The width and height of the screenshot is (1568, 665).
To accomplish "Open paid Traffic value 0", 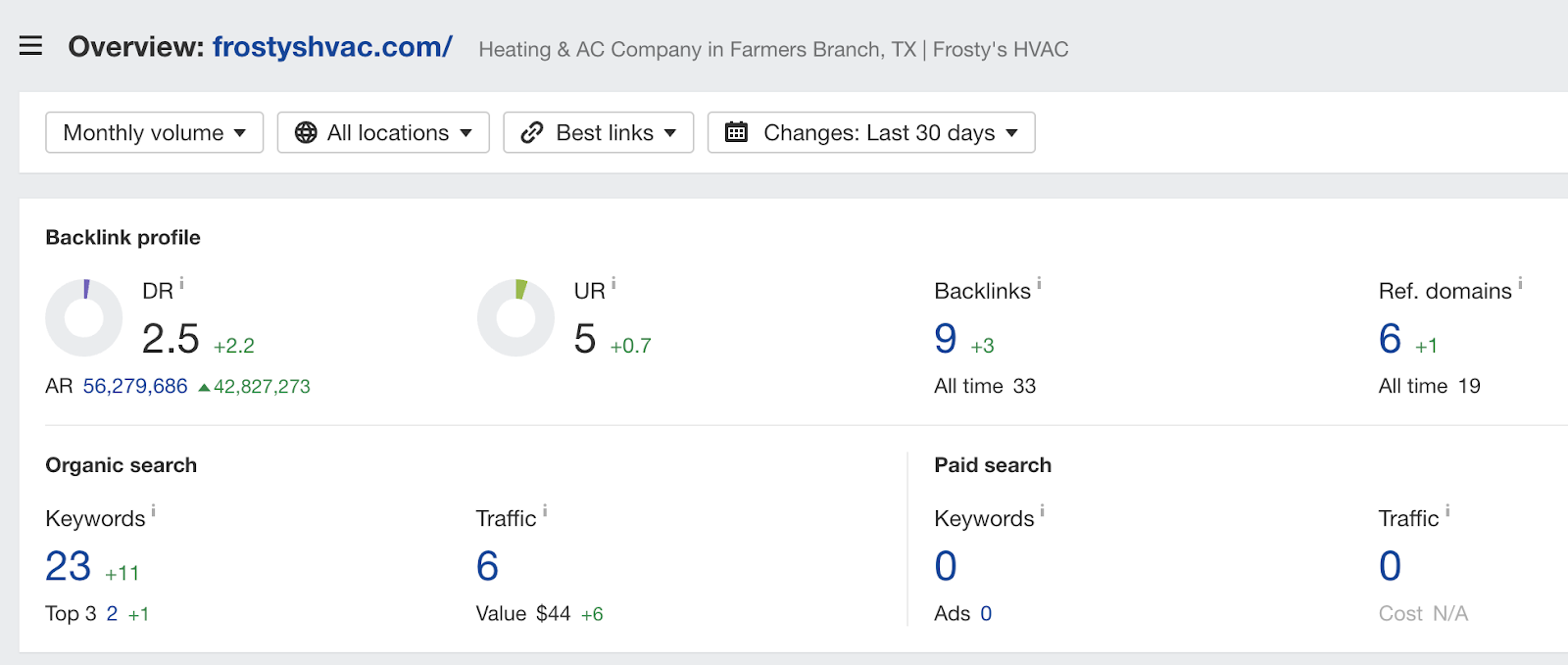I will (x=1390, y=566).
